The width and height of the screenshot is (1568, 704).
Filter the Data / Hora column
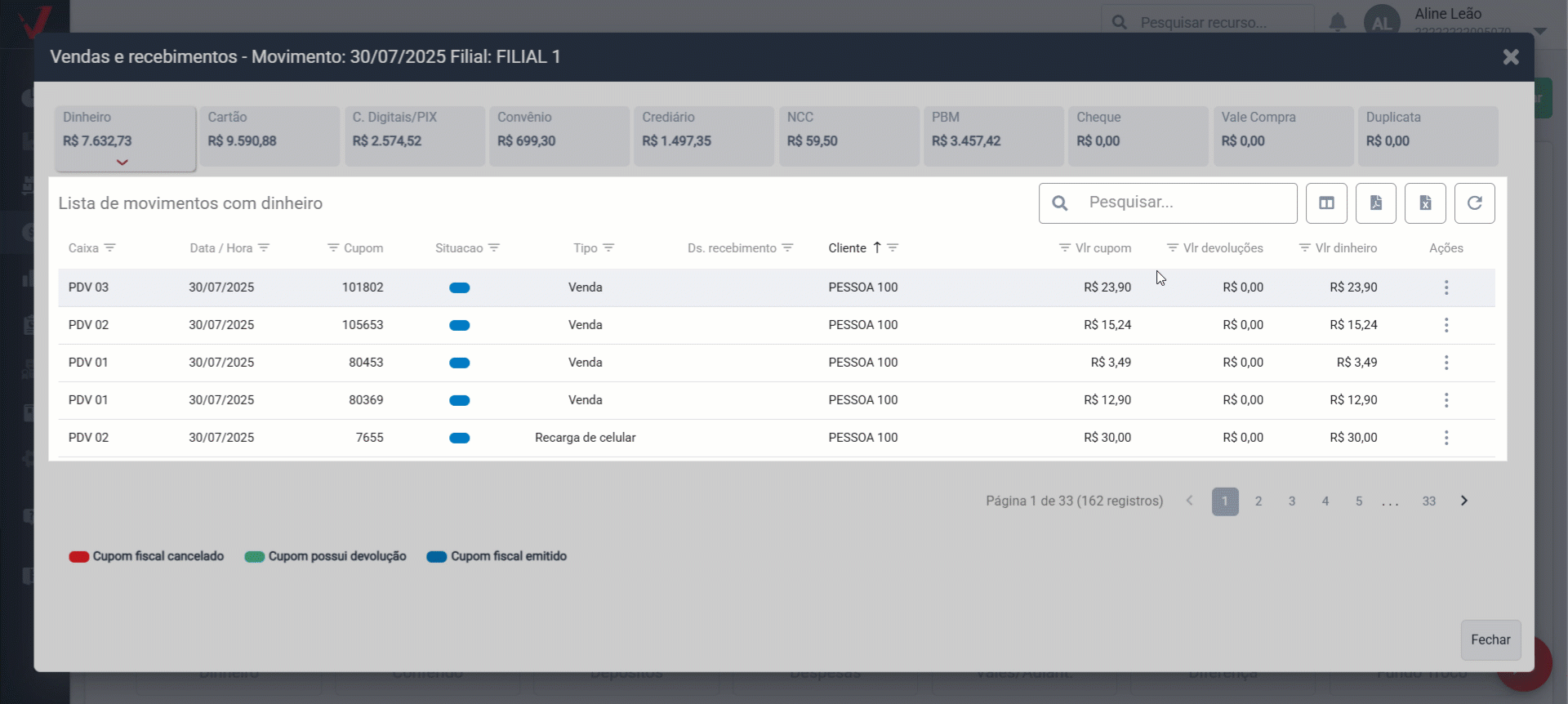[264, 248]
